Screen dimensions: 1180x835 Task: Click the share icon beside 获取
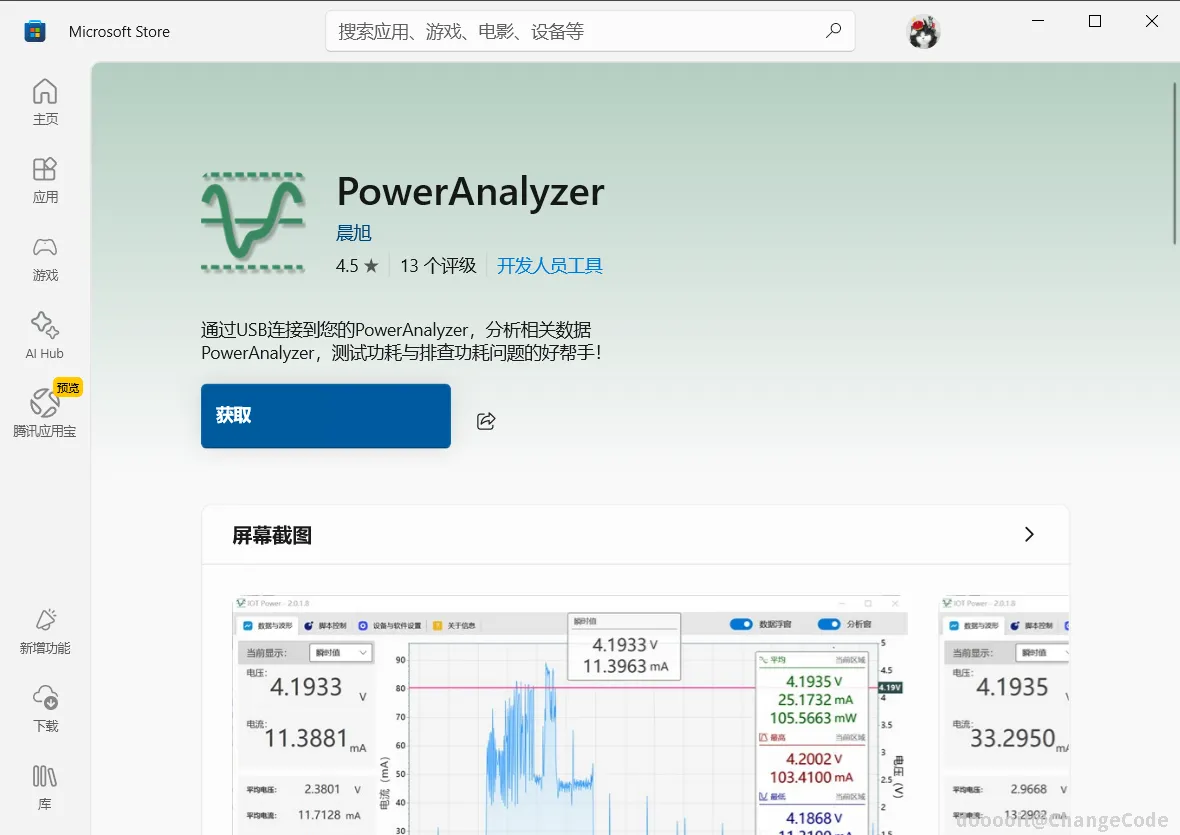click(x=486, y=421)
